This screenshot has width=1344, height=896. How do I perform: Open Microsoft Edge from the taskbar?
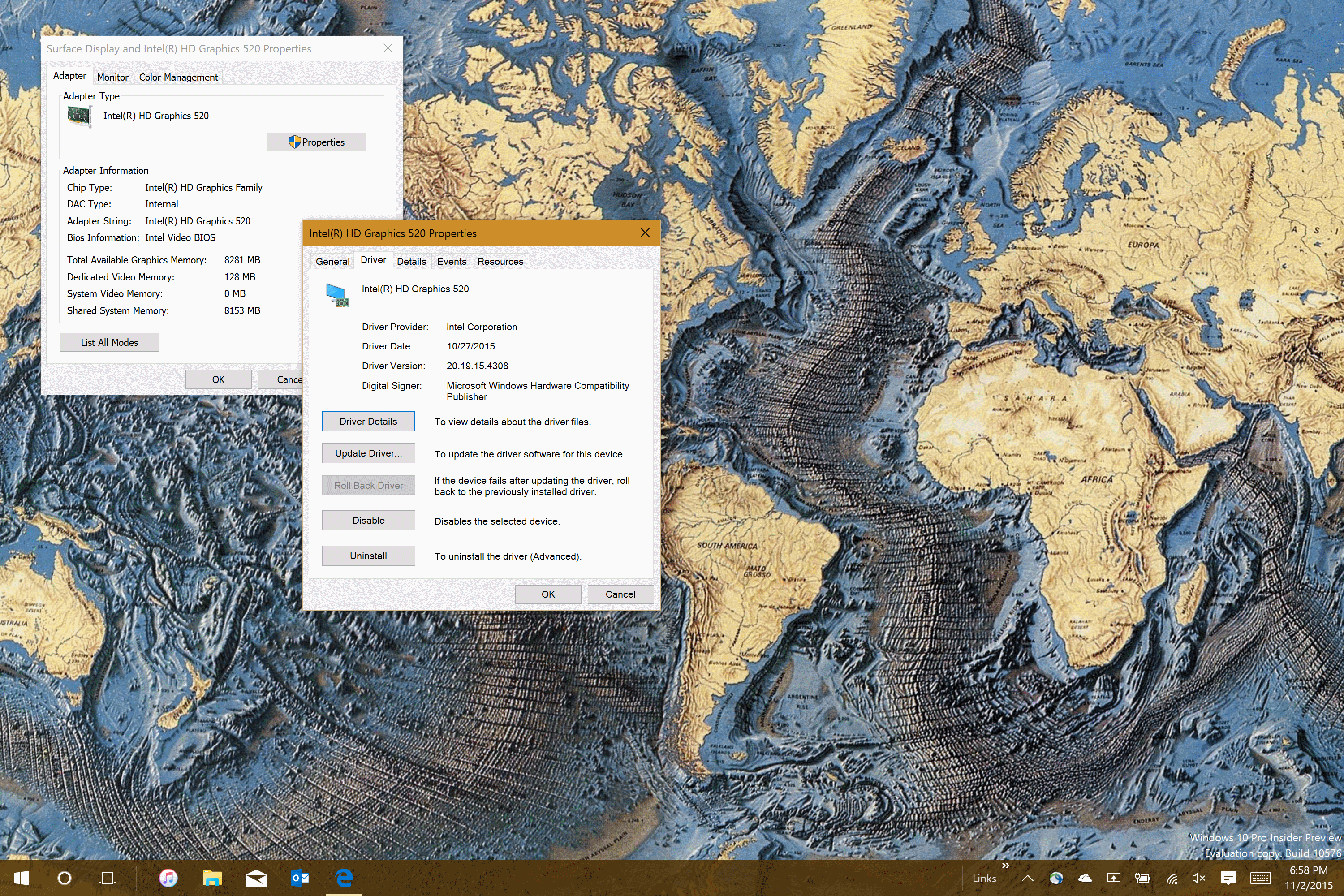(344, 878)
